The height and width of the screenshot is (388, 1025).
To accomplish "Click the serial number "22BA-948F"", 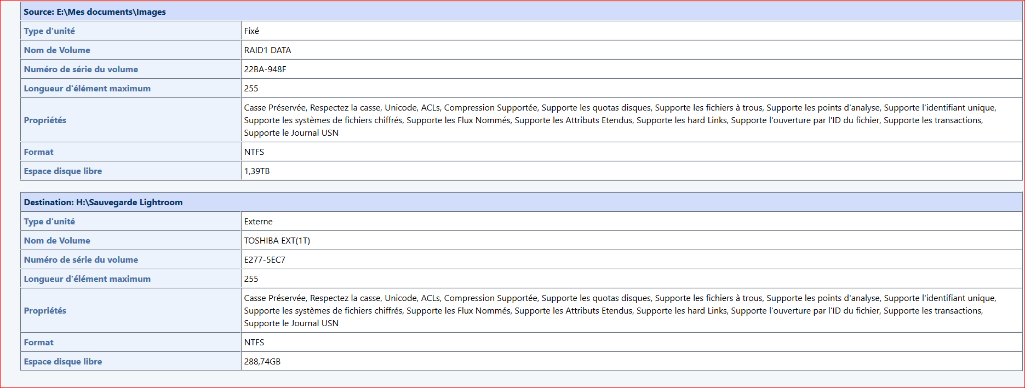I will tap(264, 69).
